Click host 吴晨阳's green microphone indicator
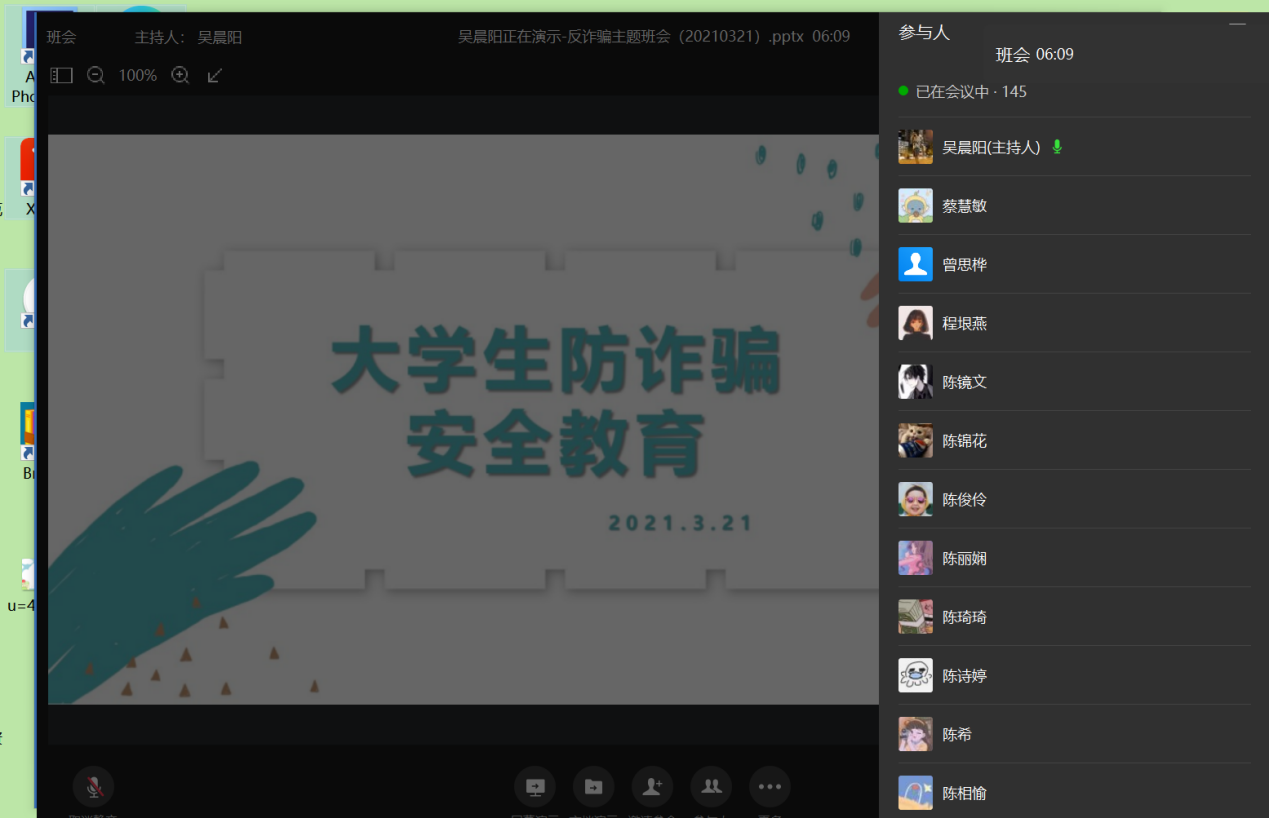Viewport: 1269px width, 818px height. 1057,147
